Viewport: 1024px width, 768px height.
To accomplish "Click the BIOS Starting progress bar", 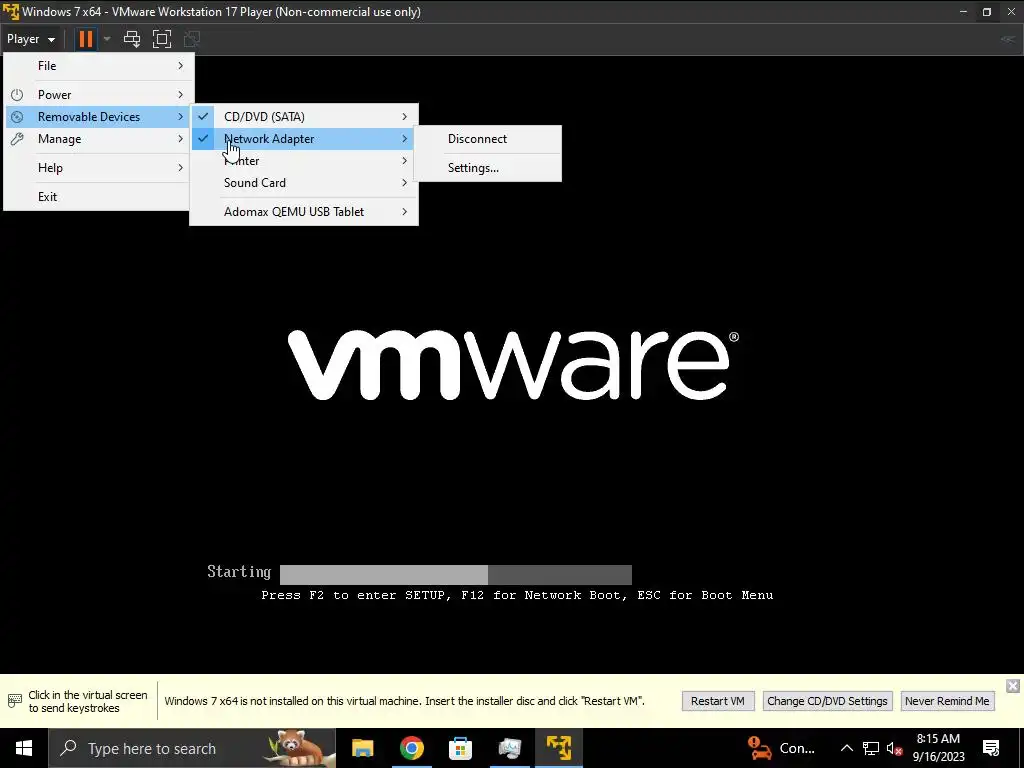I will pyautogui.click(x=455, y=575).
